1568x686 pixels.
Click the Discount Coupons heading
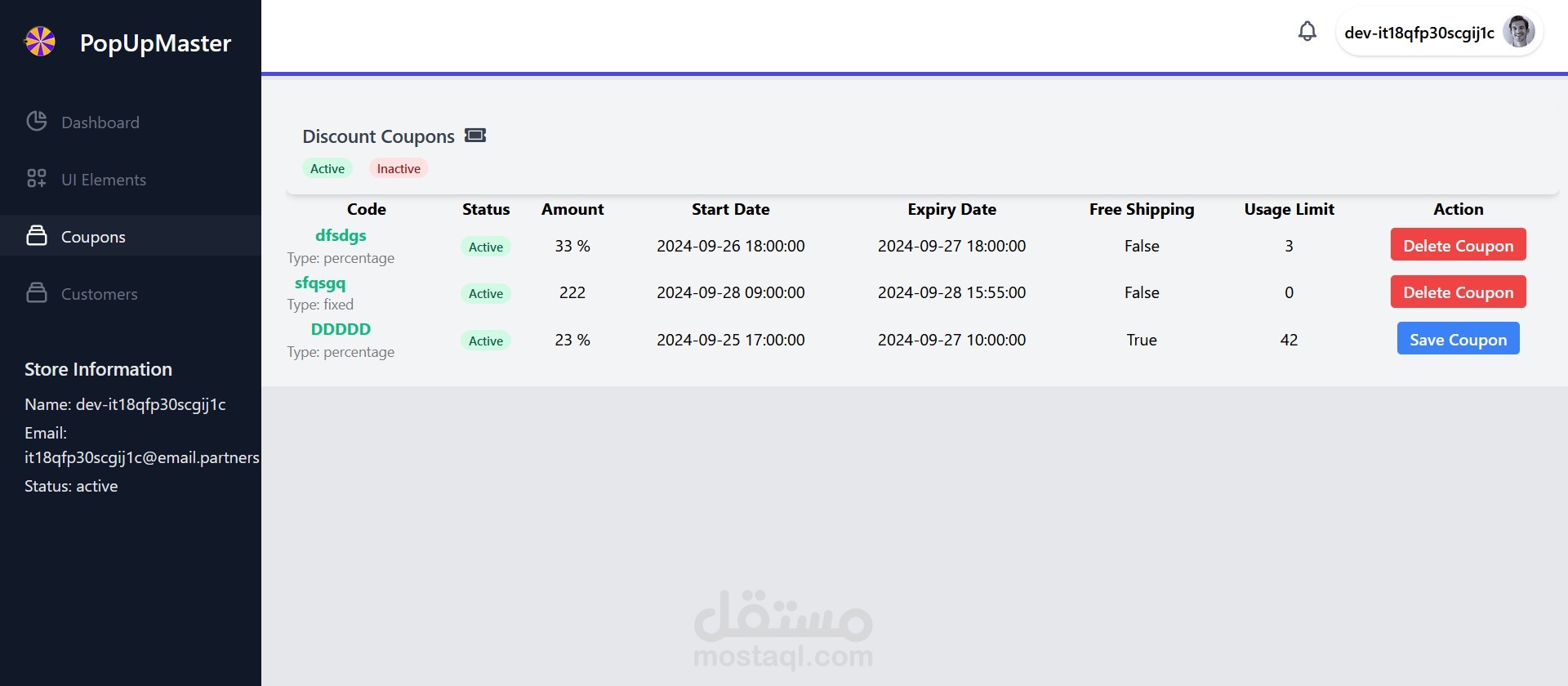pos(378,136)
